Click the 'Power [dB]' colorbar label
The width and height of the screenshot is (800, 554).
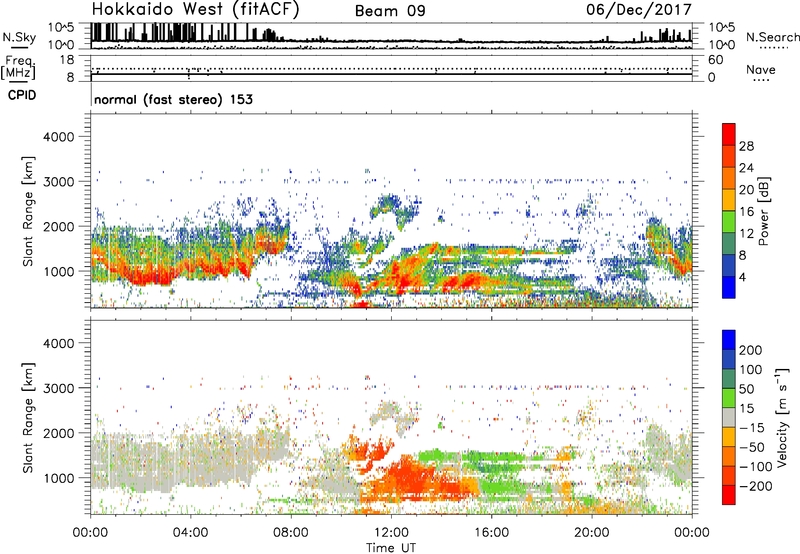point(764,212)
